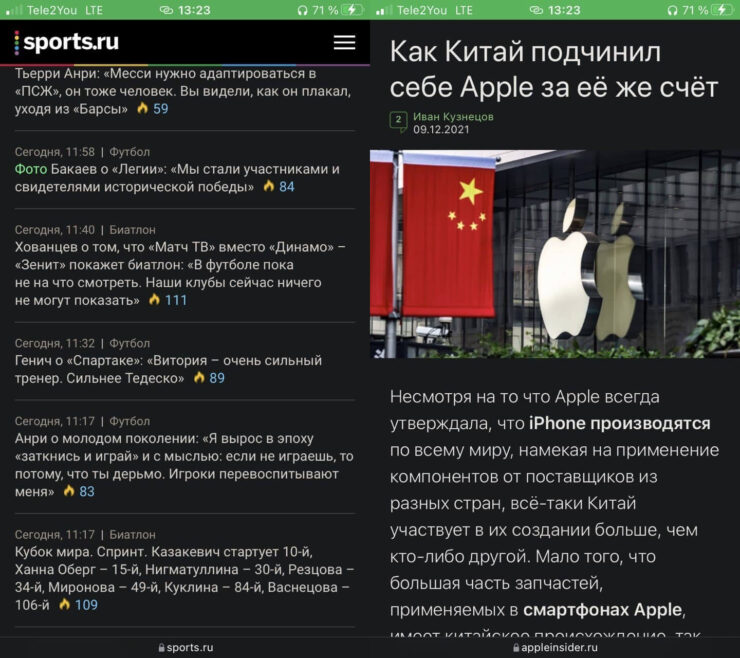The height and width of the screenshot is (658, 740).
Task: Open Thierry Henry article about Messi adapting
Action: [183, 91]
